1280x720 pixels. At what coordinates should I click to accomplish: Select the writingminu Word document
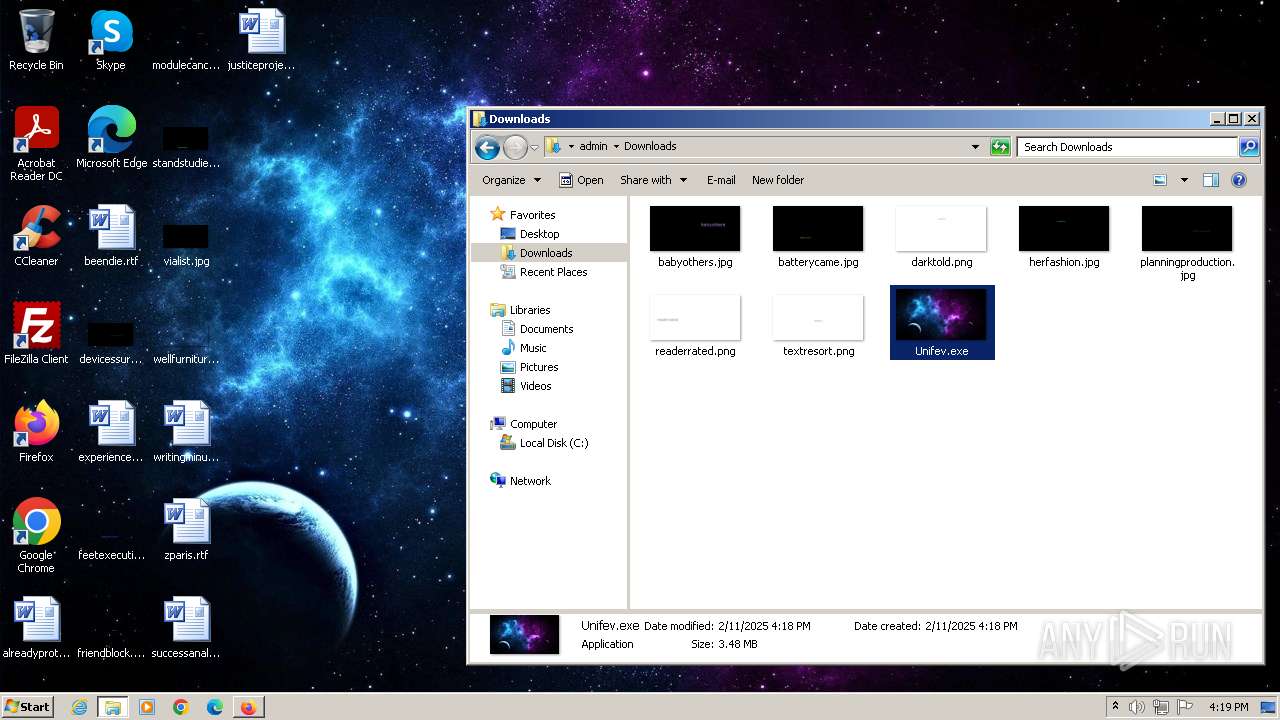coord(186,431)
